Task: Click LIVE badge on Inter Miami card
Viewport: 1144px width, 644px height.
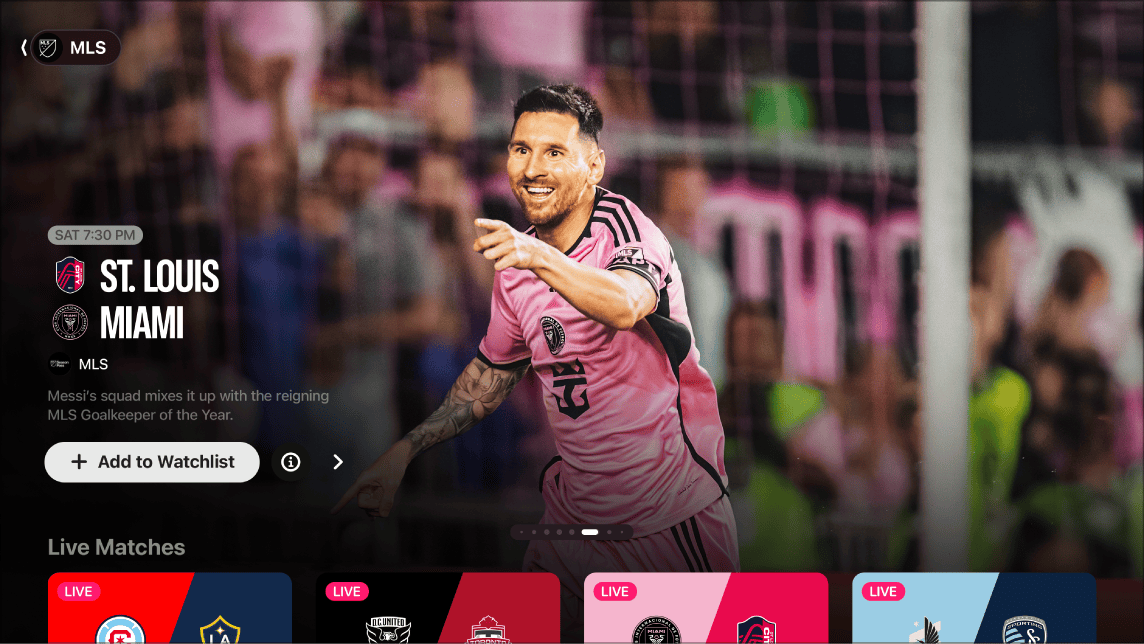Action: point(615,591)
